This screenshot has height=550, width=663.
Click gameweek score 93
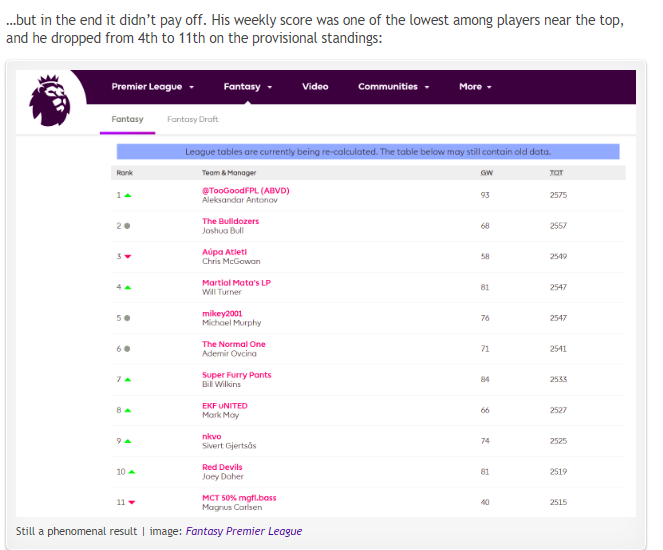click(485, 195)
